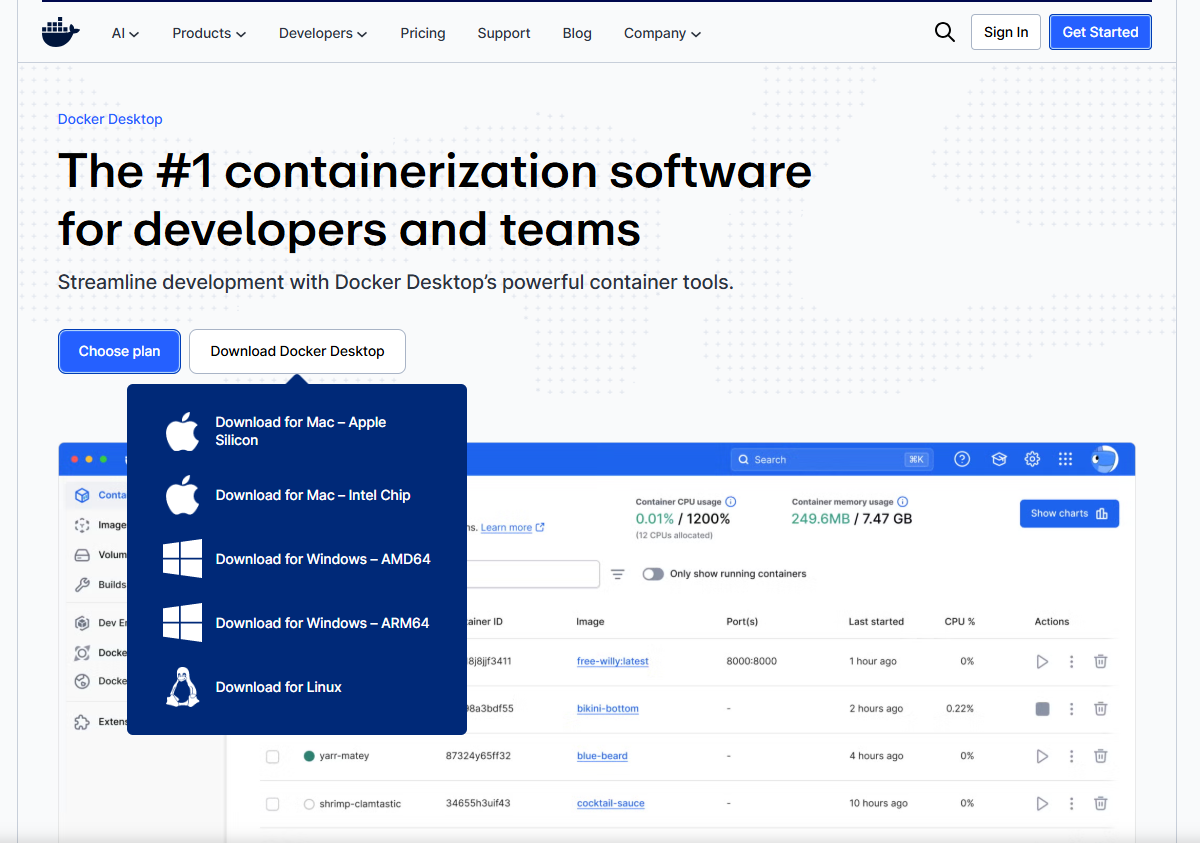Click the Download Docker Desktop button

[x=297, y=351]
